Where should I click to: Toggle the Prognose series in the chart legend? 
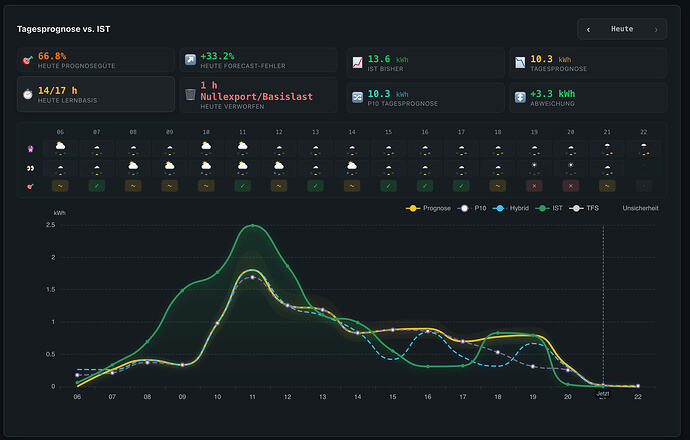click(x=428, y=208)
